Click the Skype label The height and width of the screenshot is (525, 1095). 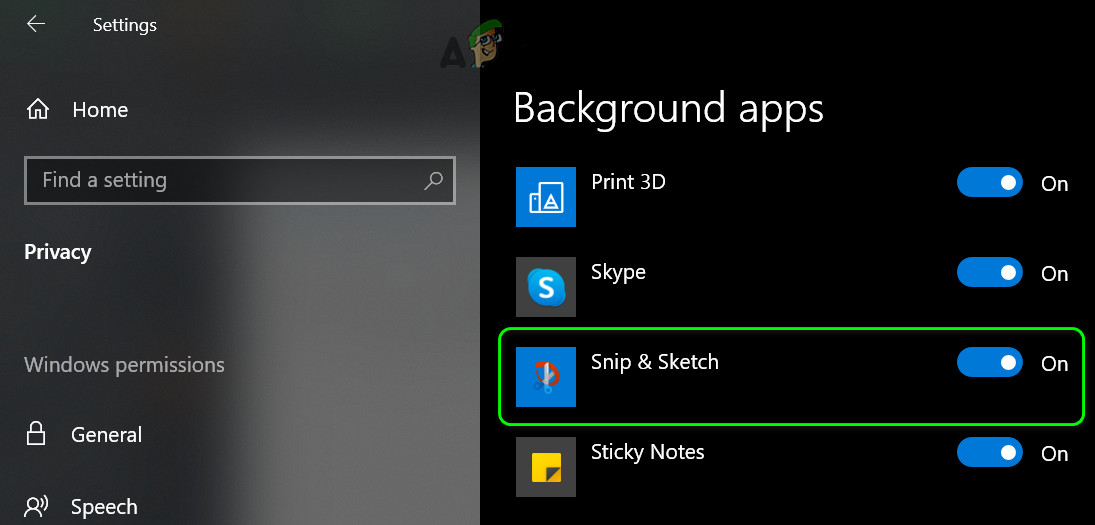pyautogui.click(x=618, y=272)
